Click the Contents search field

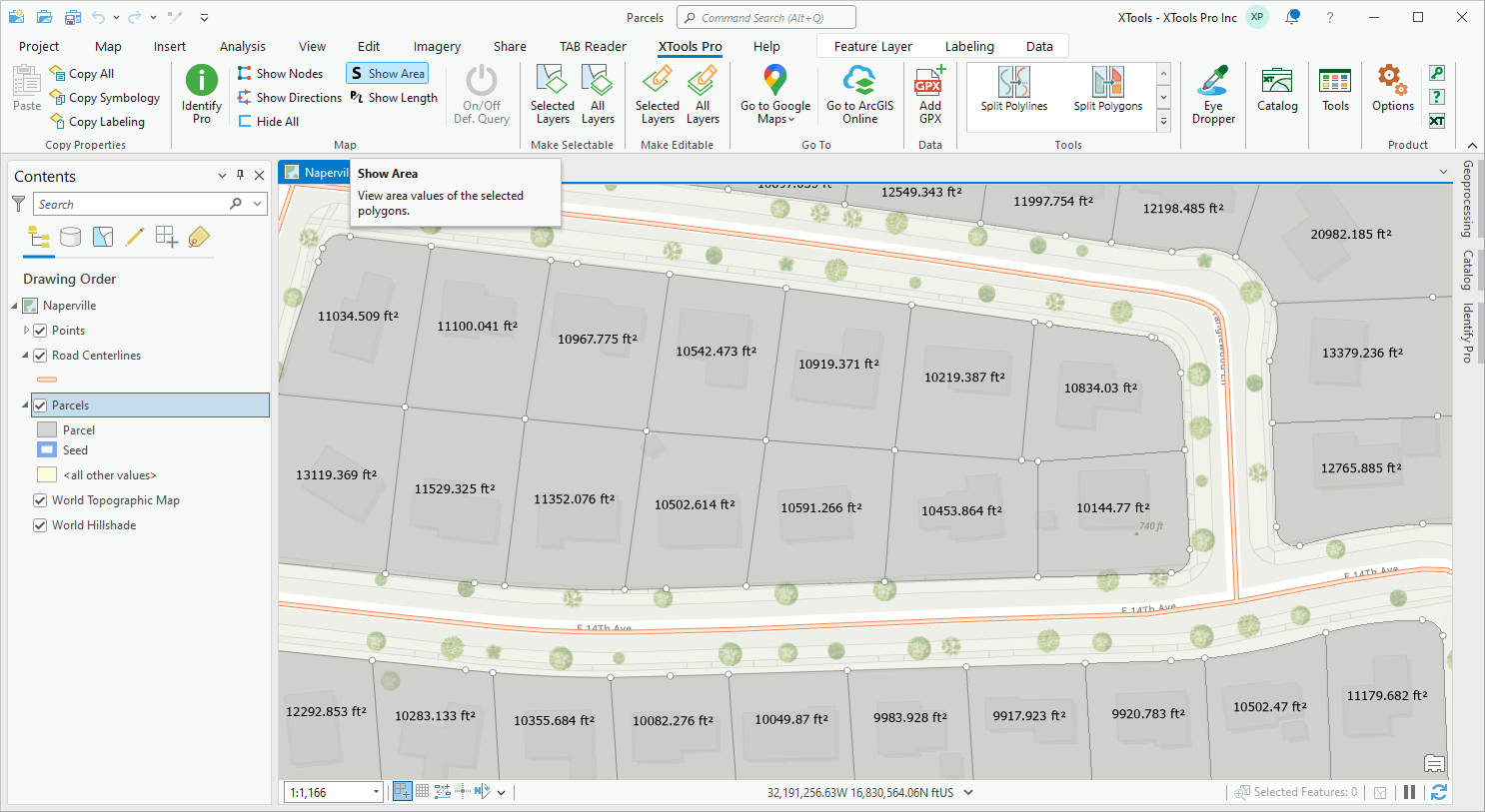click(x=130, y=204)
